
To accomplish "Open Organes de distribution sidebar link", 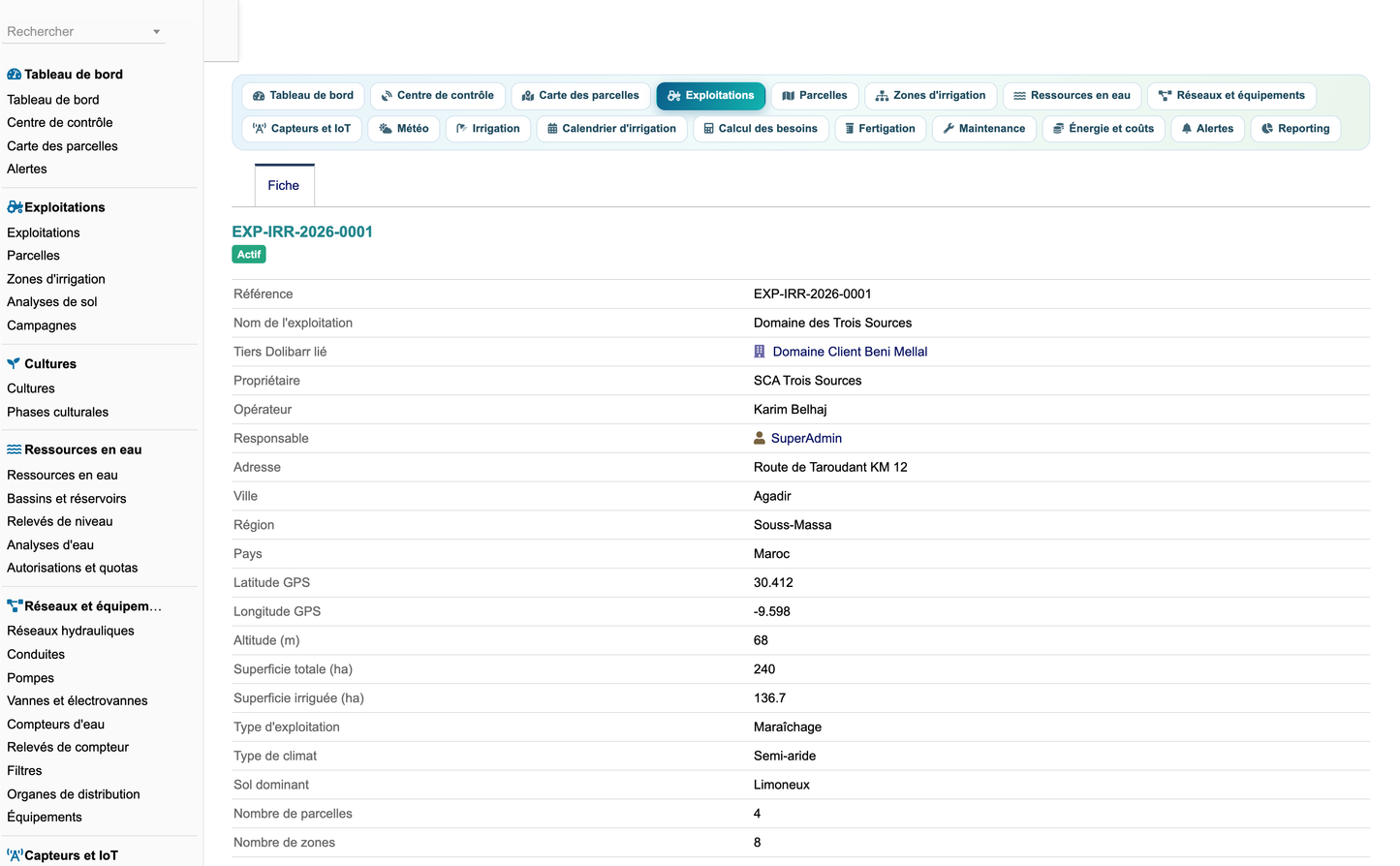I will (74, 794).
